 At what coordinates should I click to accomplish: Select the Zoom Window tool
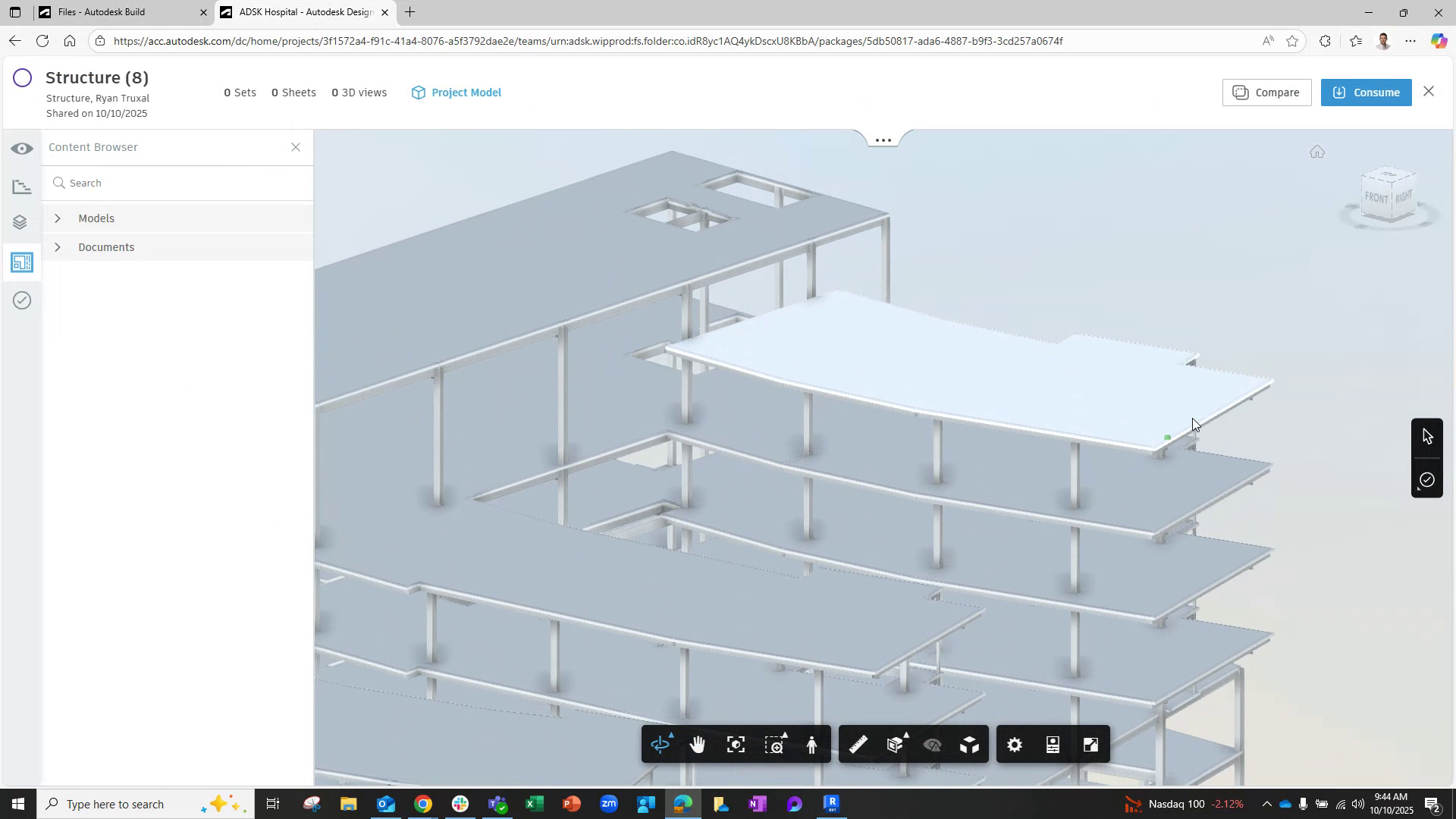[774, 744]
